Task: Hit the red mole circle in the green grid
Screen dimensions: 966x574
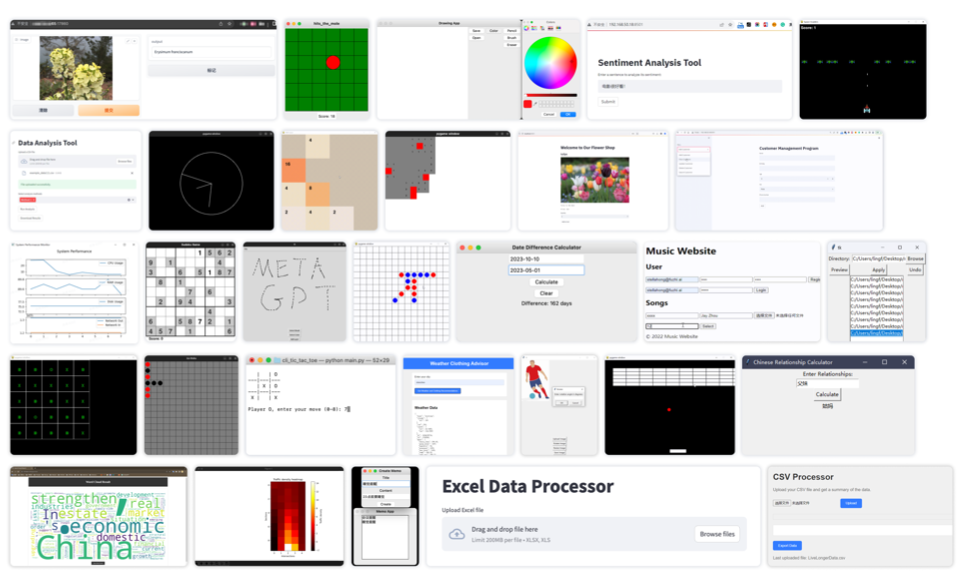Action: pyautogui.click(x=333, y=62)
